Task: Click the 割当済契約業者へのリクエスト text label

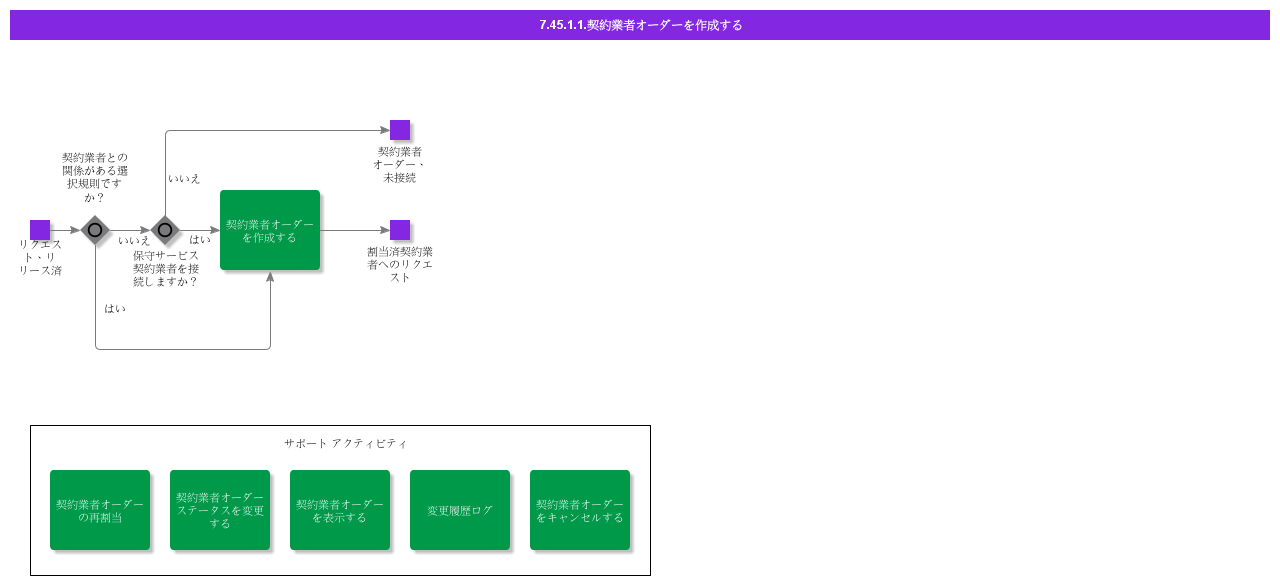Action: coord(400,264)
